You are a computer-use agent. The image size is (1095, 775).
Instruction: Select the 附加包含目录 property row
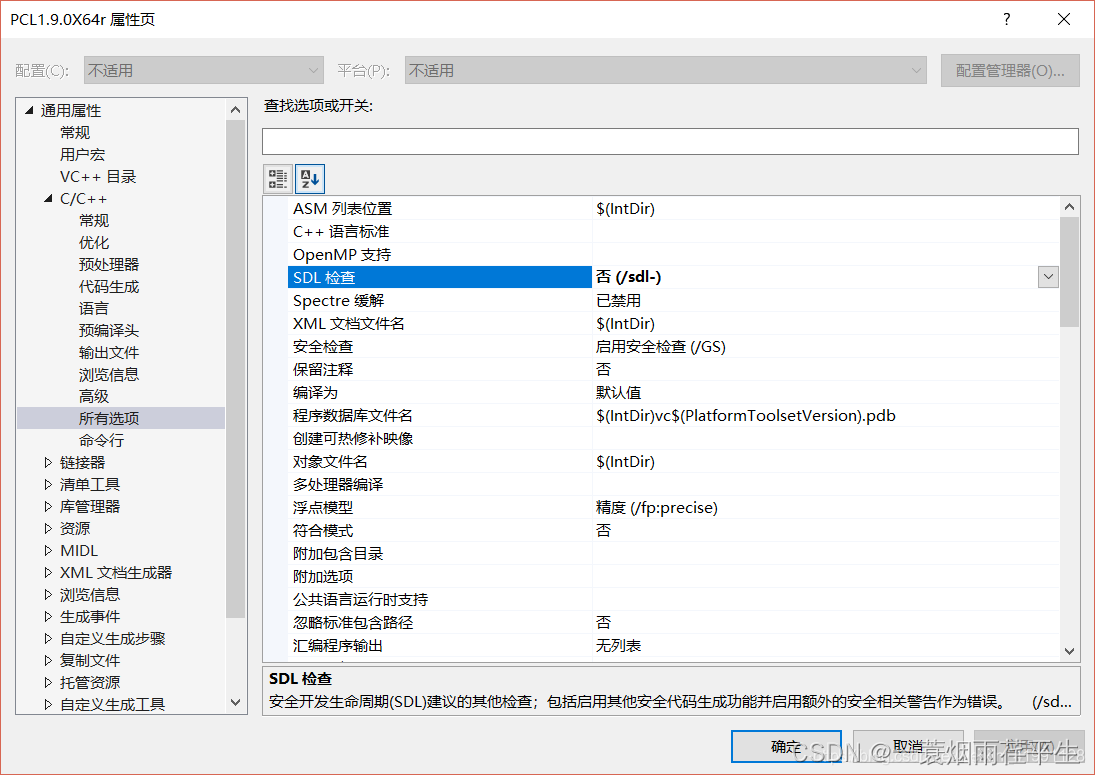coord(674,554)
